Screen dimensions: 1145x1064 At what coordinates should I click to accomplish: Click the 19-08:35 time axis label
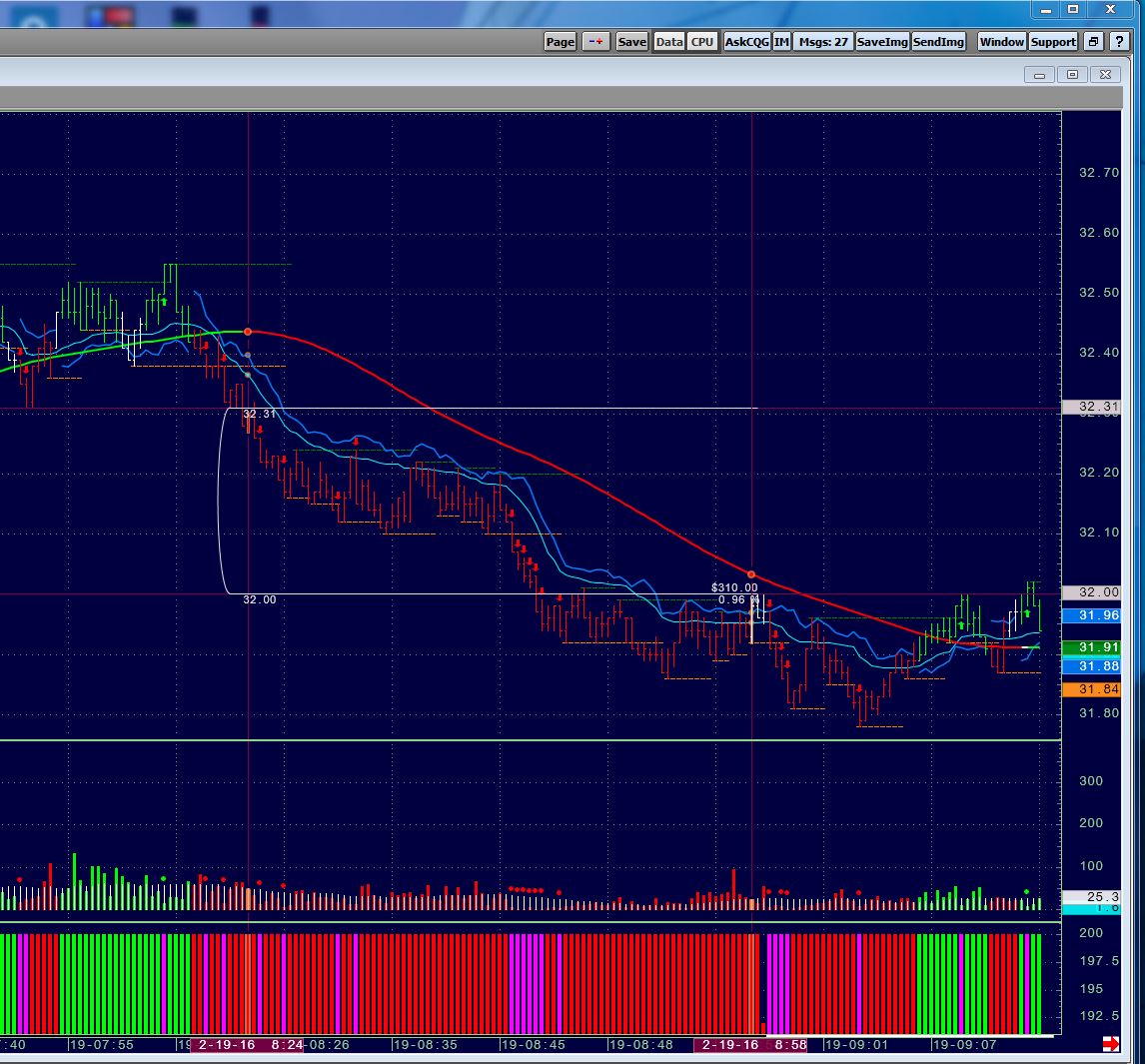[x=425, y=1045]
